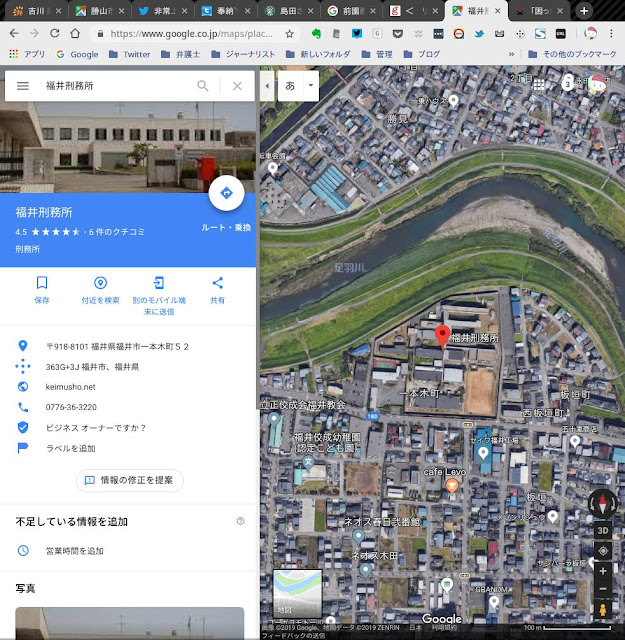Open the 新しいフォルダ bookmark folder

318,54
